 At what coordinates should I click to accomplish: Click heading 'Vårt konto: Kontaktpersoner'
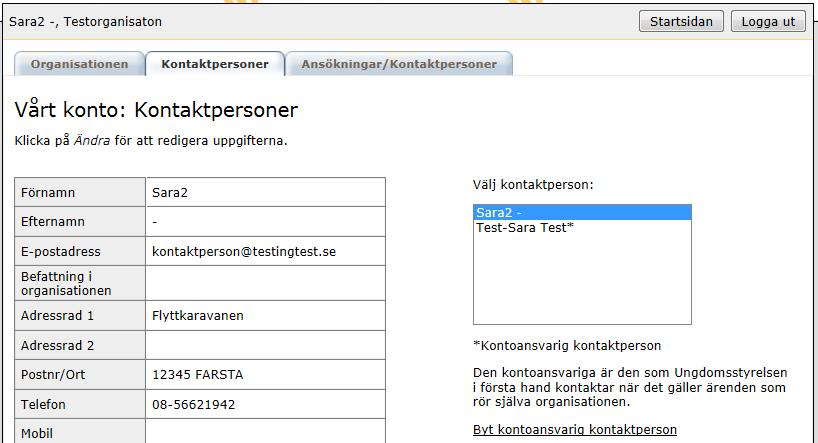pyautogui.click(x=156, y=109)
